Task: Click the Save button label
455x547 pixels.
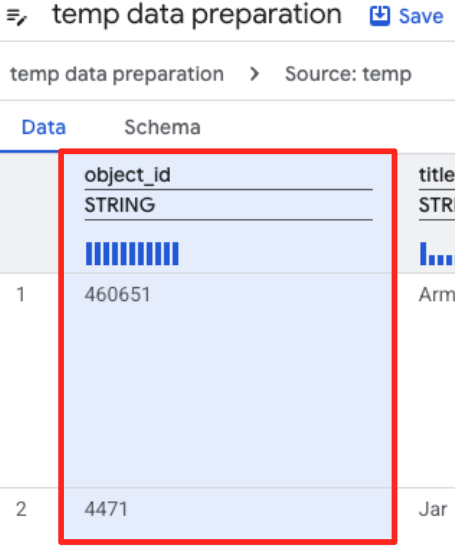Action: pos(421,16)
